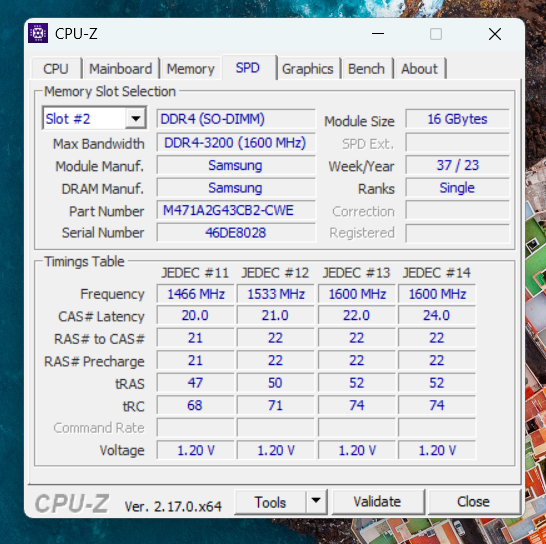Screen dimensions: 546x544
Task: Click the DDR4 (SO-DIMM) memory type field
Action: 236,119
